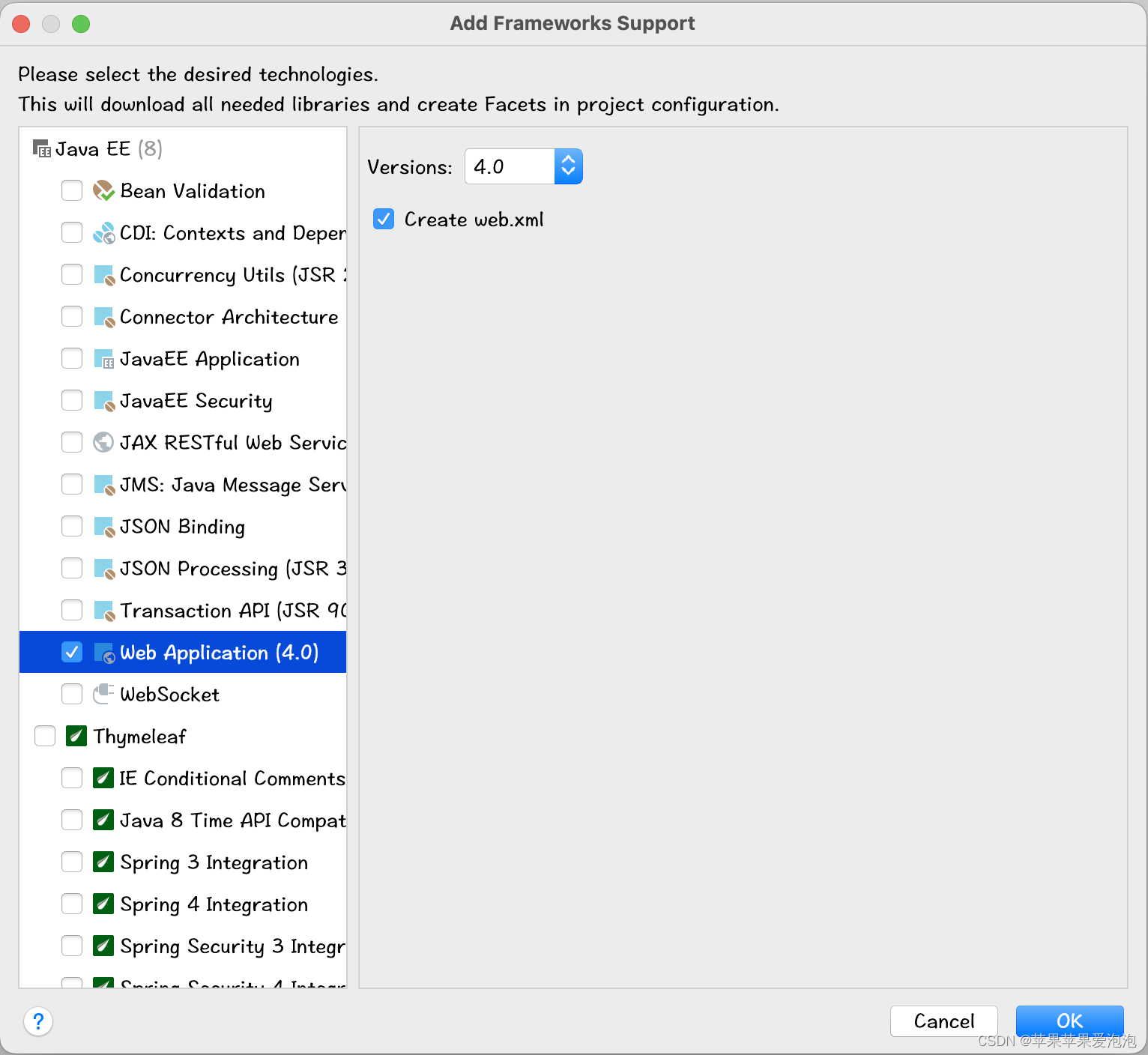Tick the Concurrency Utils checkbox
Viewport: 1148px width, 1055px height.
(x=72, y=274)
